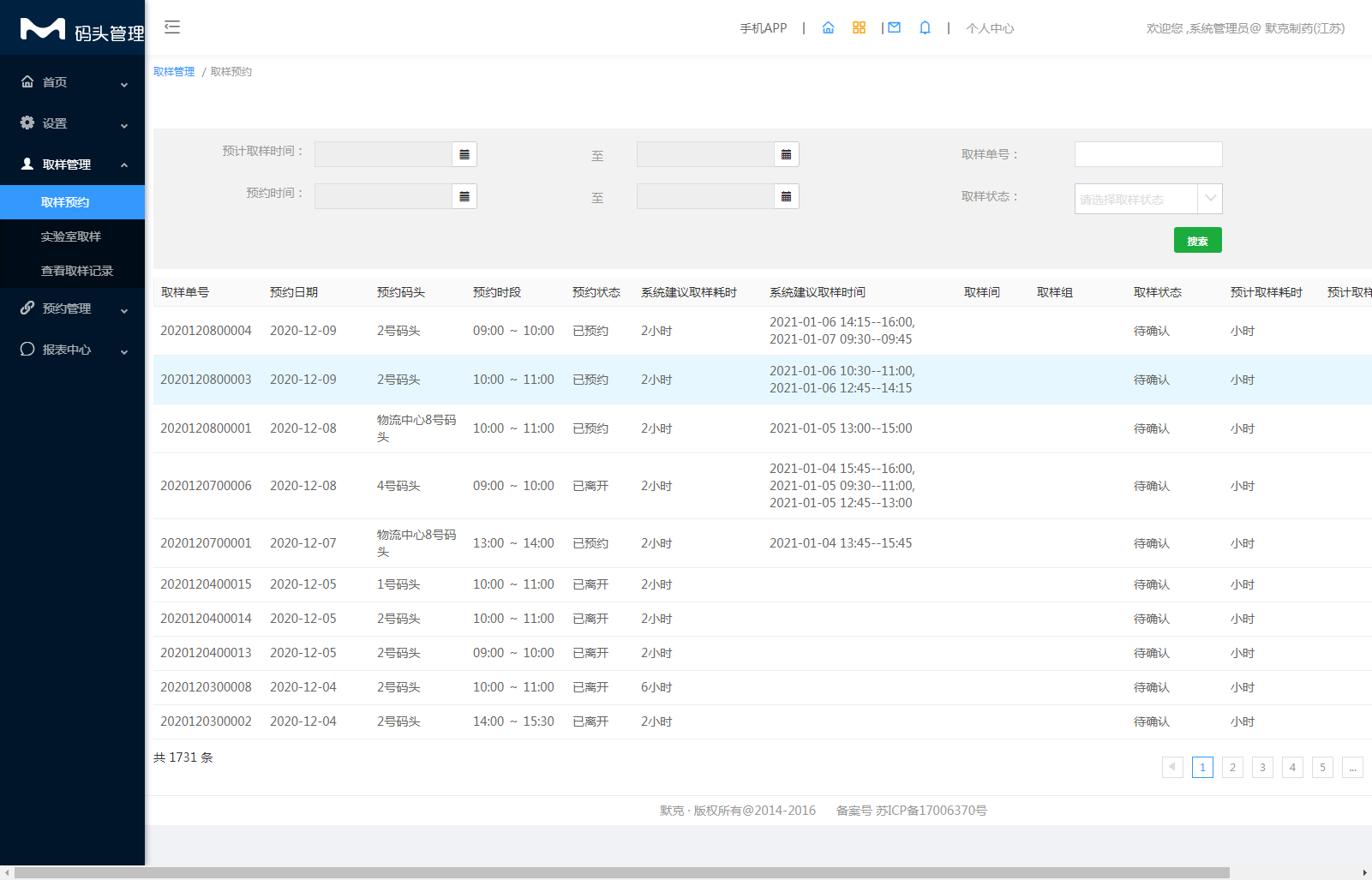The width and height of the screenshot is (1372, 880).
Task: Click the green 搜索 button
Action: click(x=1197, y=240)
